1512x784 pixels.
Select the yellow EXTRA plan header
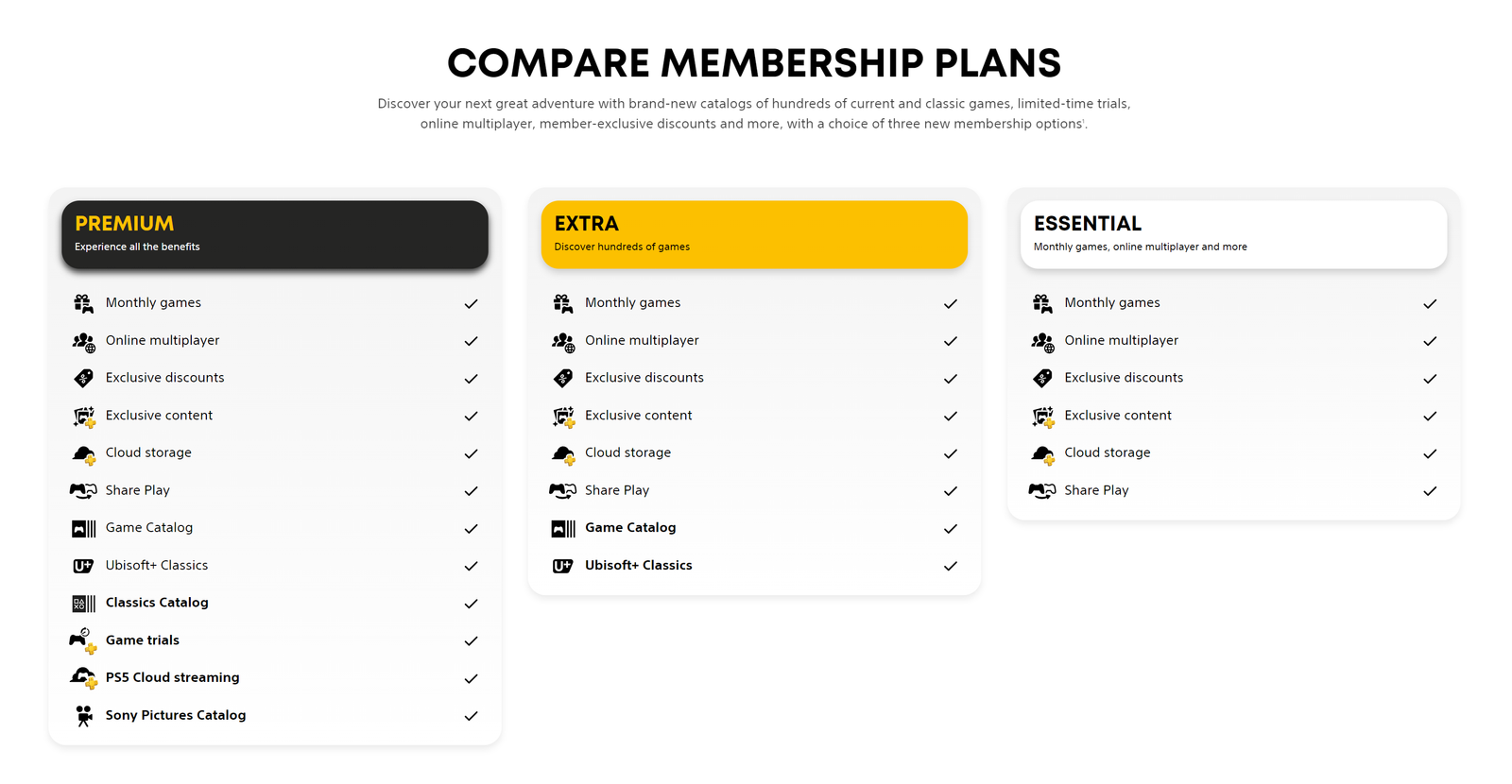pos(754,234)
